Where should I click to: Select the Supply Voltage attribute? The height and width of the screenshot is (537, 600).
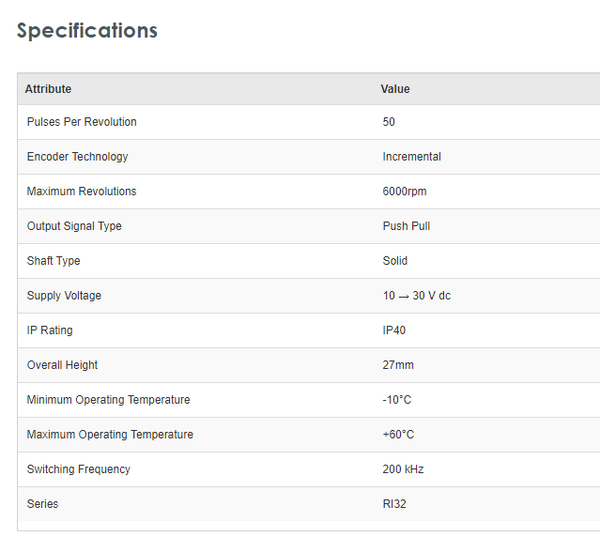point(64,296)
